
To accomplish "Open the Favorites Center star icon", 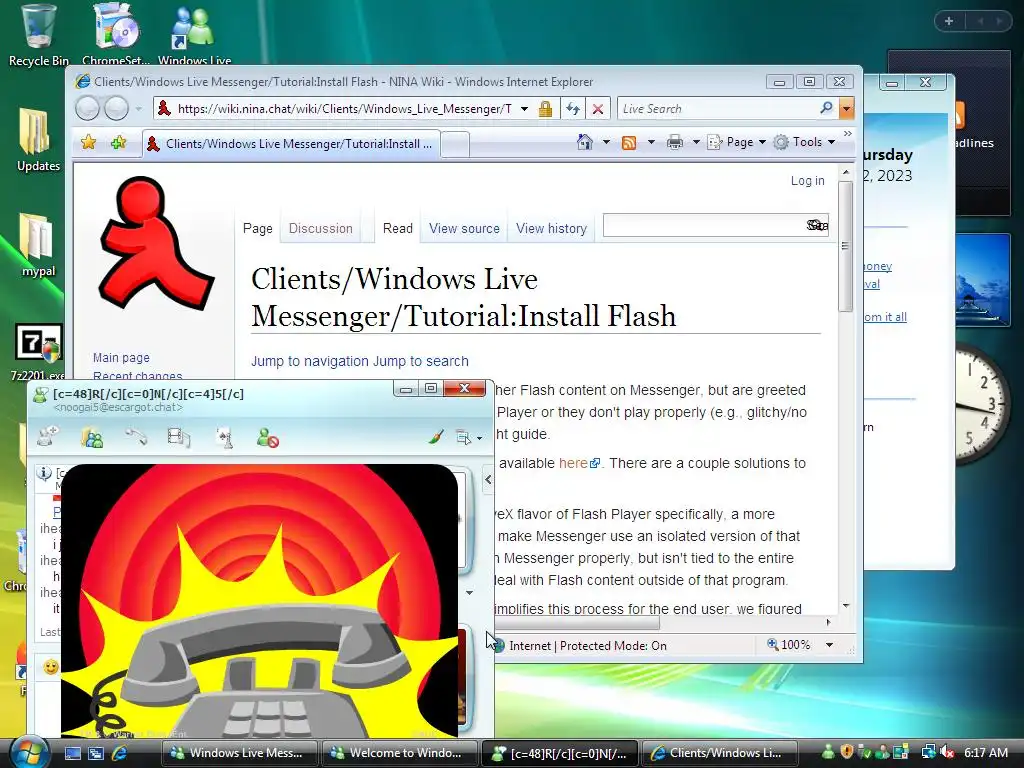I will 89,142.
